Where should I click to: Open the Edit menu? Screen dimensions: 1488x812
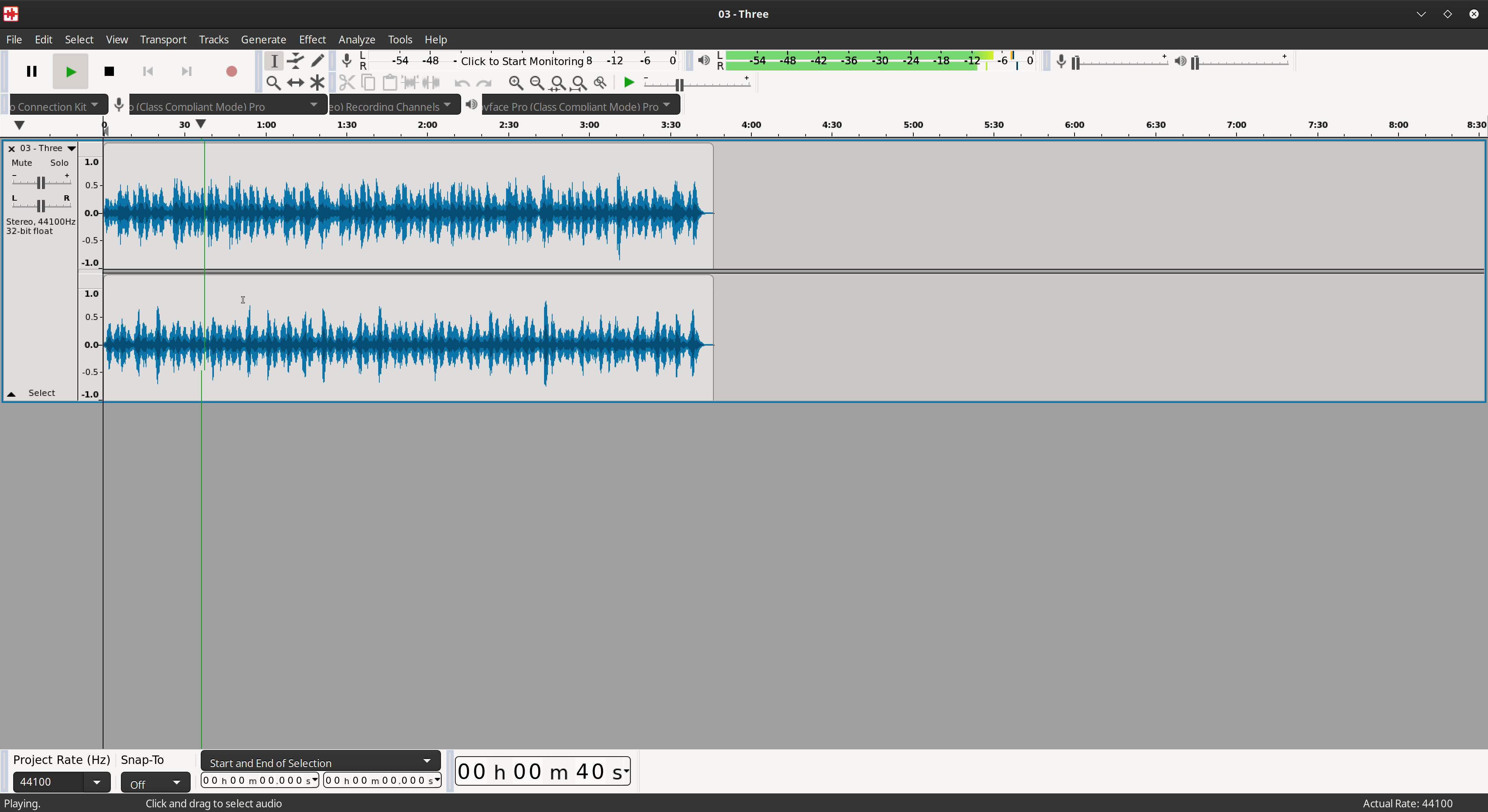click(43, 39)
